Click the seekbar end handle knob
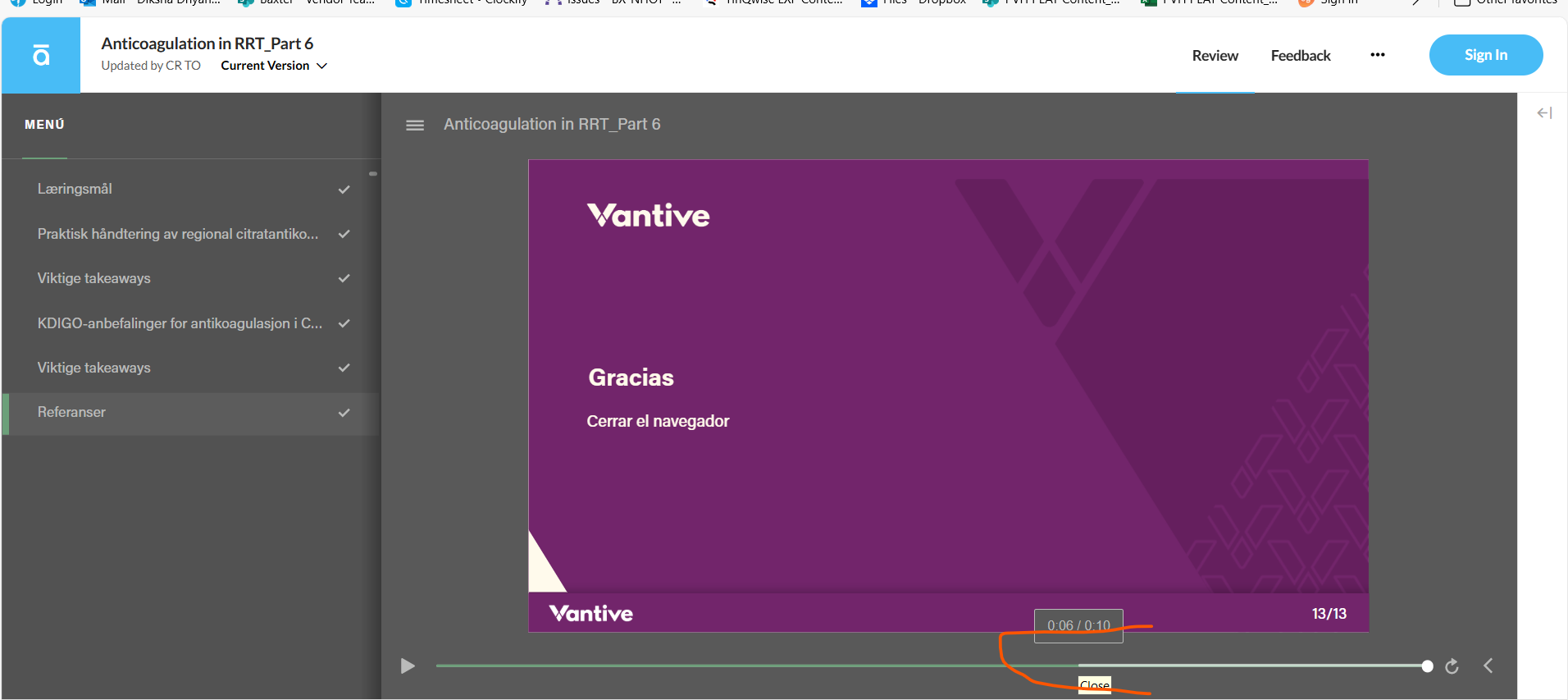 1427,666
